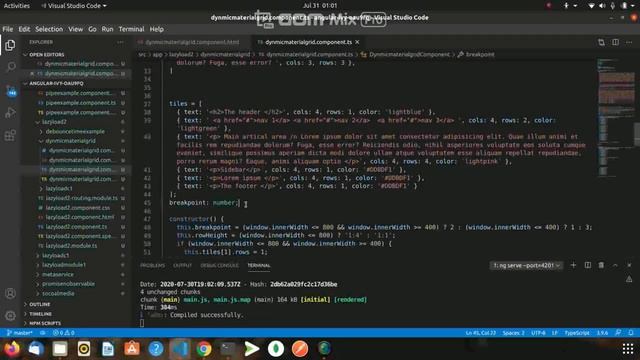The width and height of the screenshot is (640, 360).
Task: Open the Extensions view
Action: pyautogui.click(x=10, y=135)
